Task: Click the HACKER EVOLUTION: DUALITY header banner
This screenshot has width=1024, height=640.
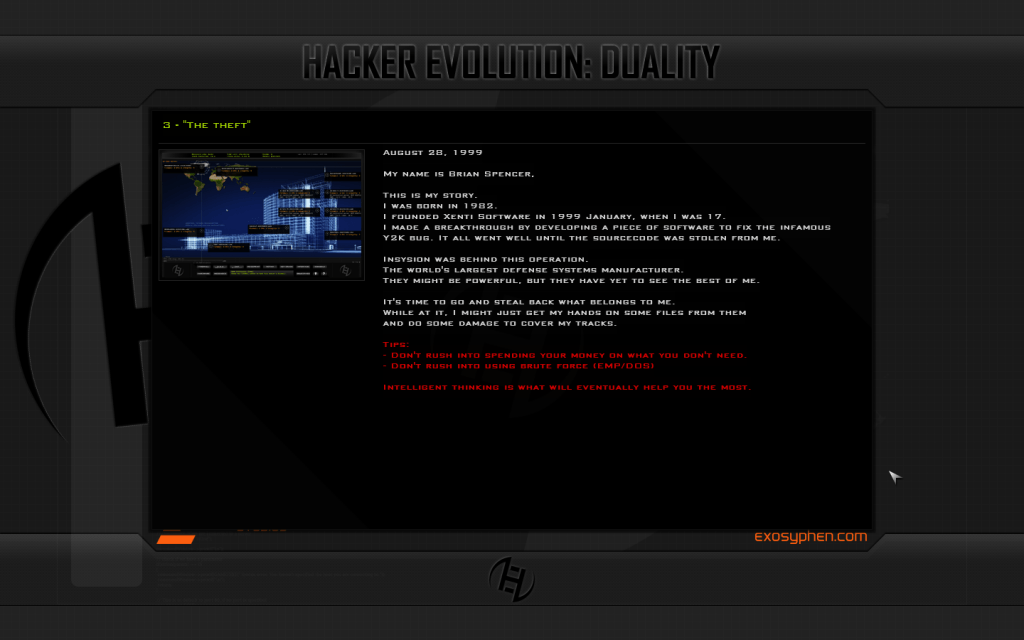Action: tap(512, 62)
